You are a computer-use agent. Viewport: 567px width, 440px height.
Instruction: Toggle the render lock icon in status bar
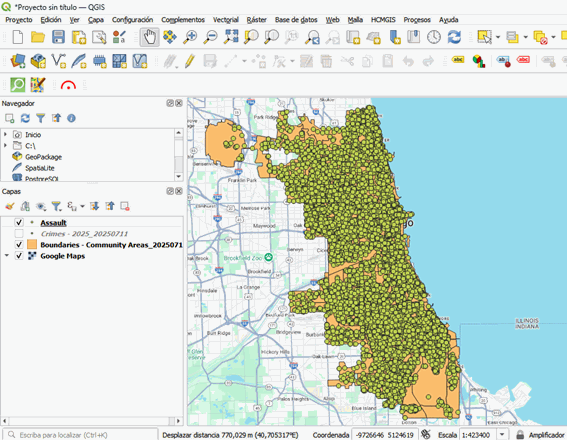click(x=520, y=435)
